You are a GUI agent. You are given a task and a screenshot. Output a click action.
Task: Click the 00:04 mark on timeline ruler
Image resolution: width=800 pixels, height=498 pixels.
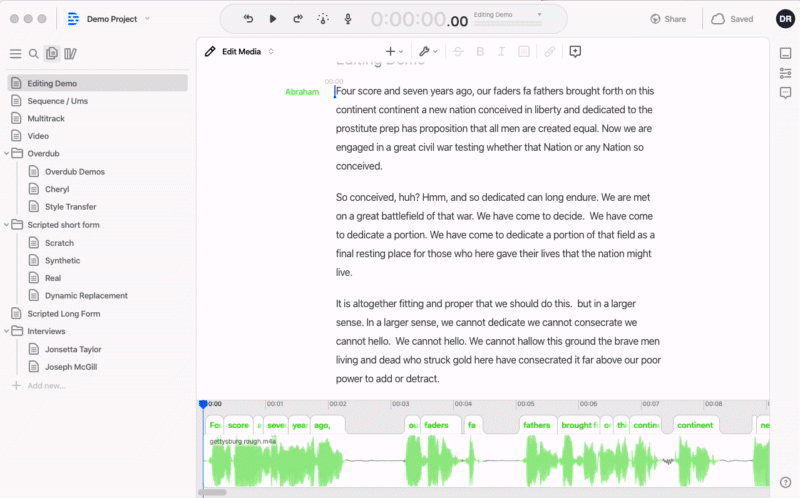point(463,404)
